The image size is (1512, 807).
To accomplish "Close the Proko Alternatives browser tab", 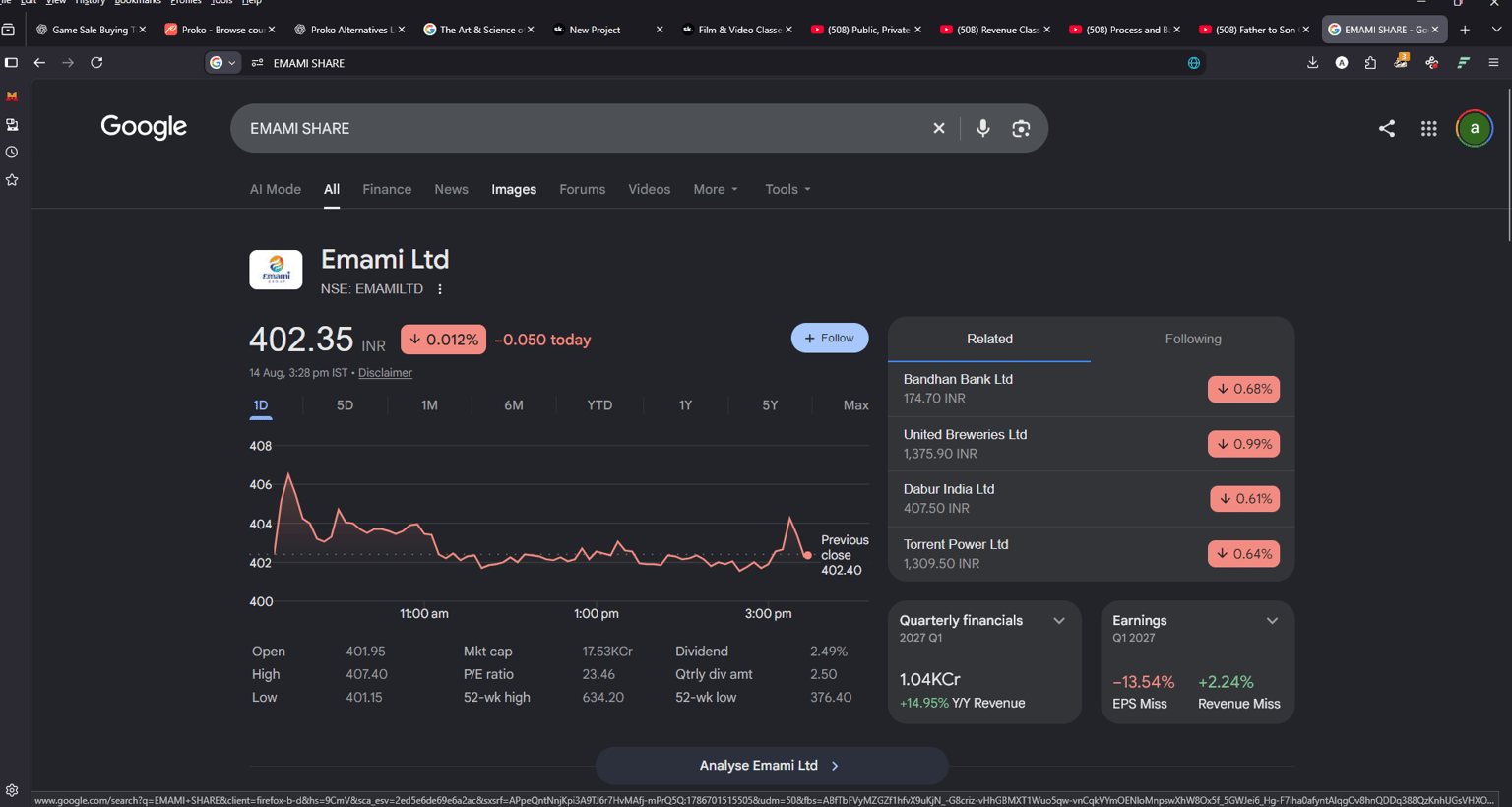I will click(402, 30).
